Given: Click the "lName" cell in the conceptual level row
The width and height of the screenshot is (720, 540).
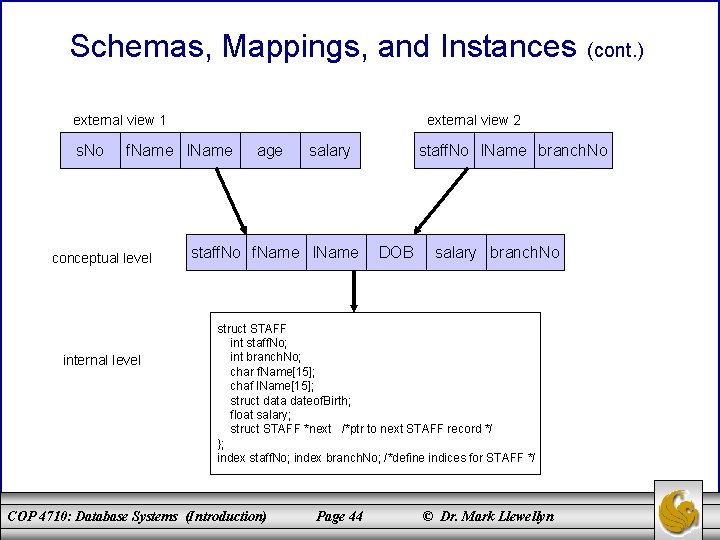Looking at the screenshot, I should (x=337, y=253).
